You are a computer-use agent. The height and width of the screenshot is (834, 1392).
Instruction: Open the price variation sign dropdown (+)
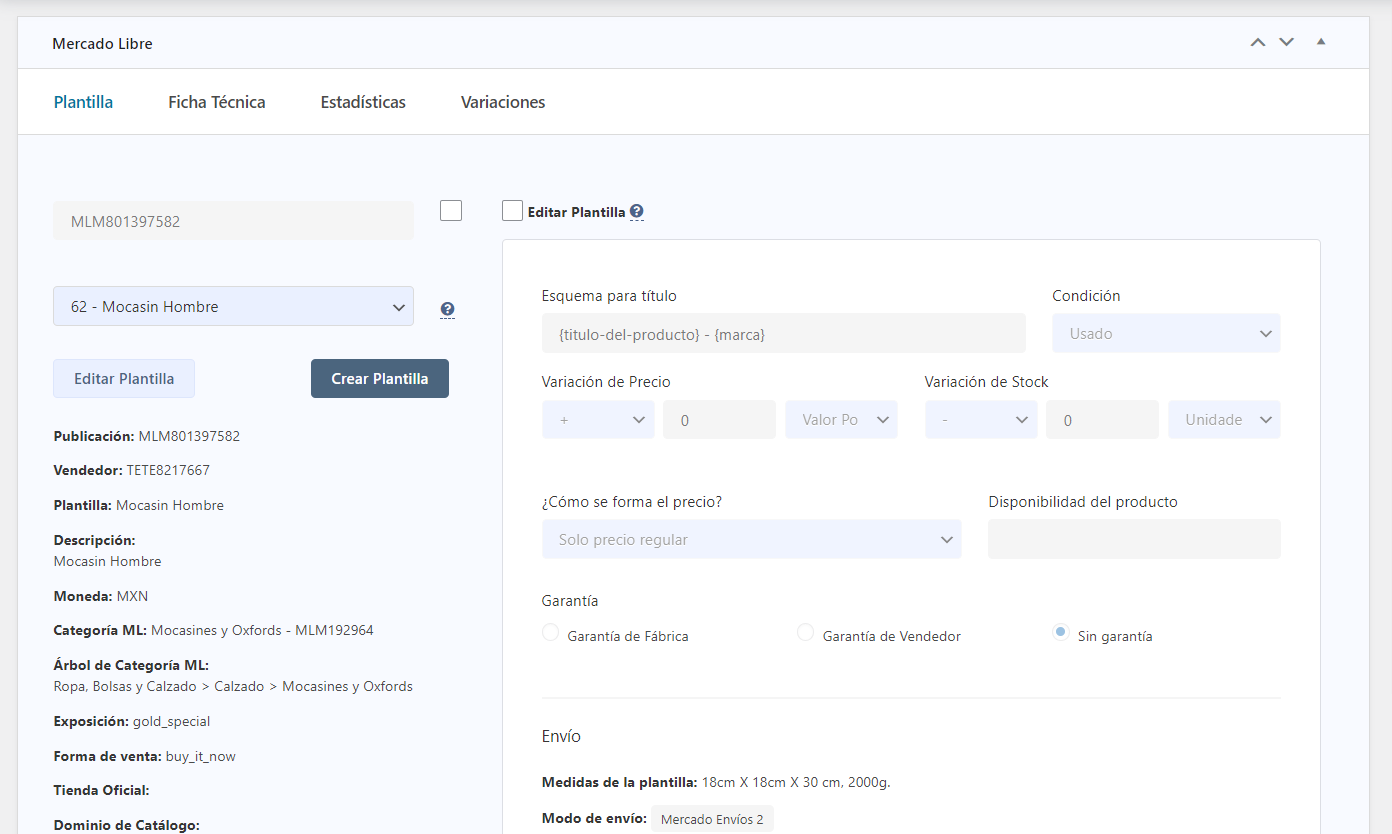pyautogui.click(x=598, y=420)
